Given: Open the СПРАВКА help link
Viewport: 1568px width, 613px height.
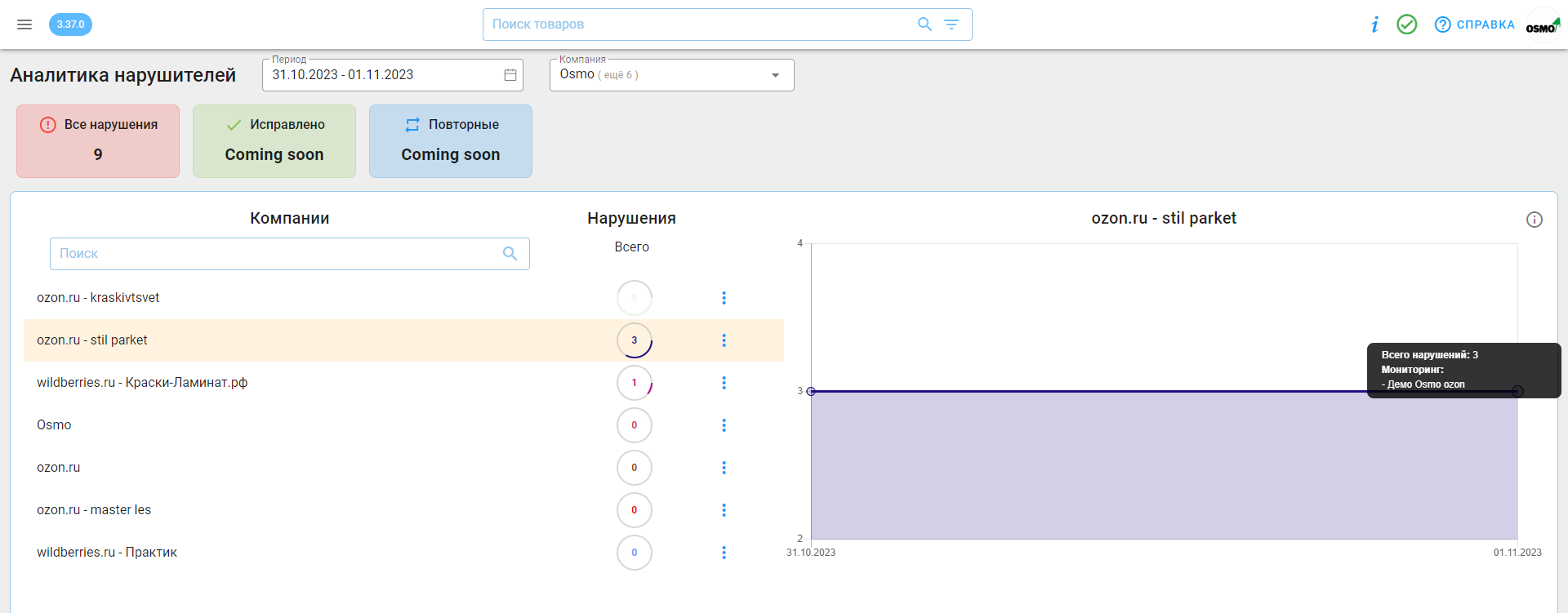Looking at the screenshot, I should coord(1475,24).
